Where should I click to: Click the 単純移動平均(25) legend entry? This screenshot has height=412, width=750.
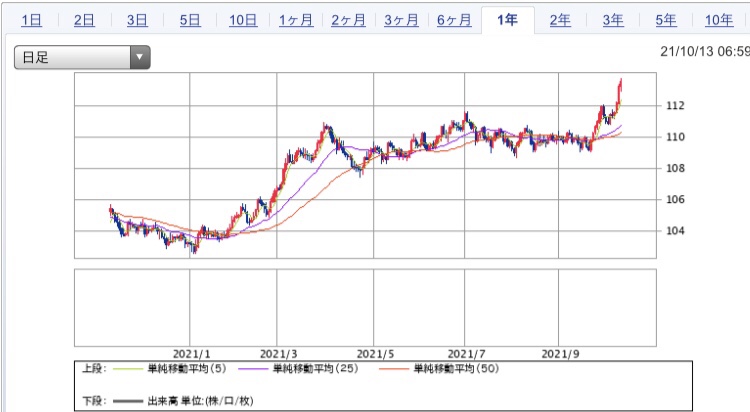[315, 369]
